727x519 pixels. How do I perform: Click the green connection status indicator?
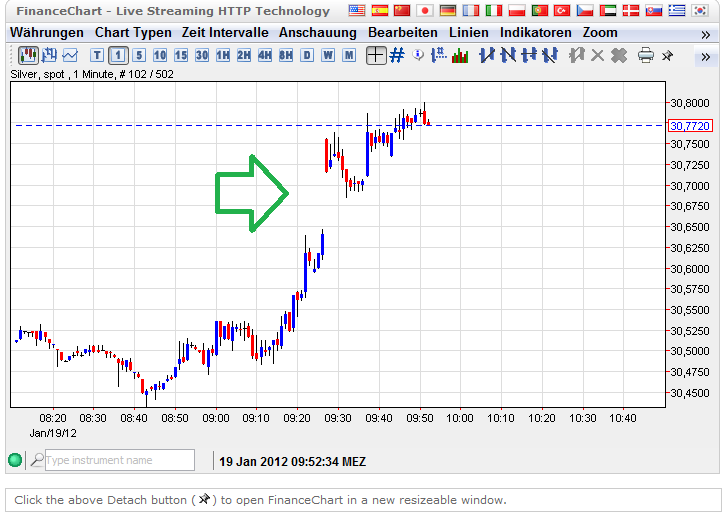click(15, 460)
